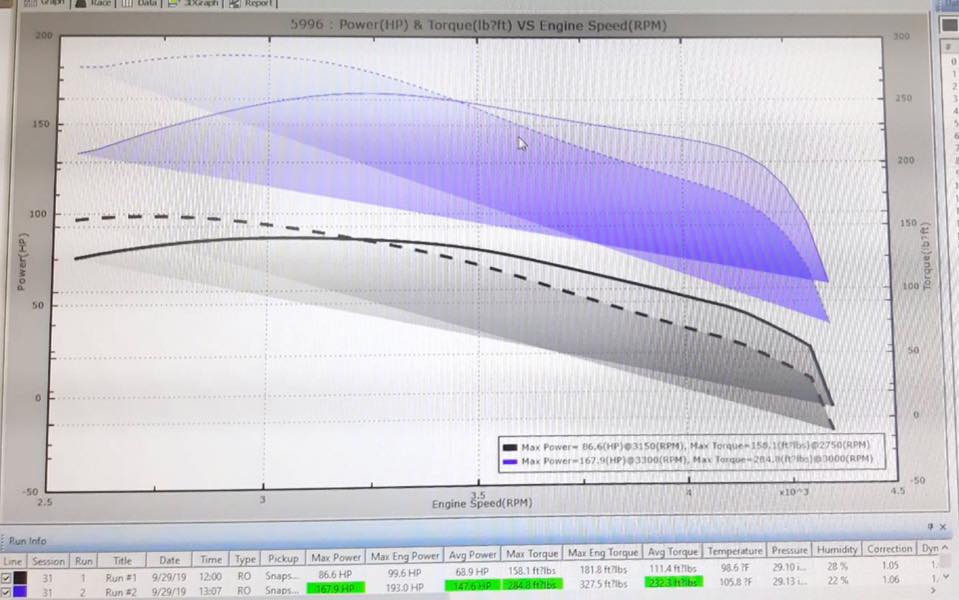
Task: Click the 28 % humidity cell
Action: click(x=837, y=566)
